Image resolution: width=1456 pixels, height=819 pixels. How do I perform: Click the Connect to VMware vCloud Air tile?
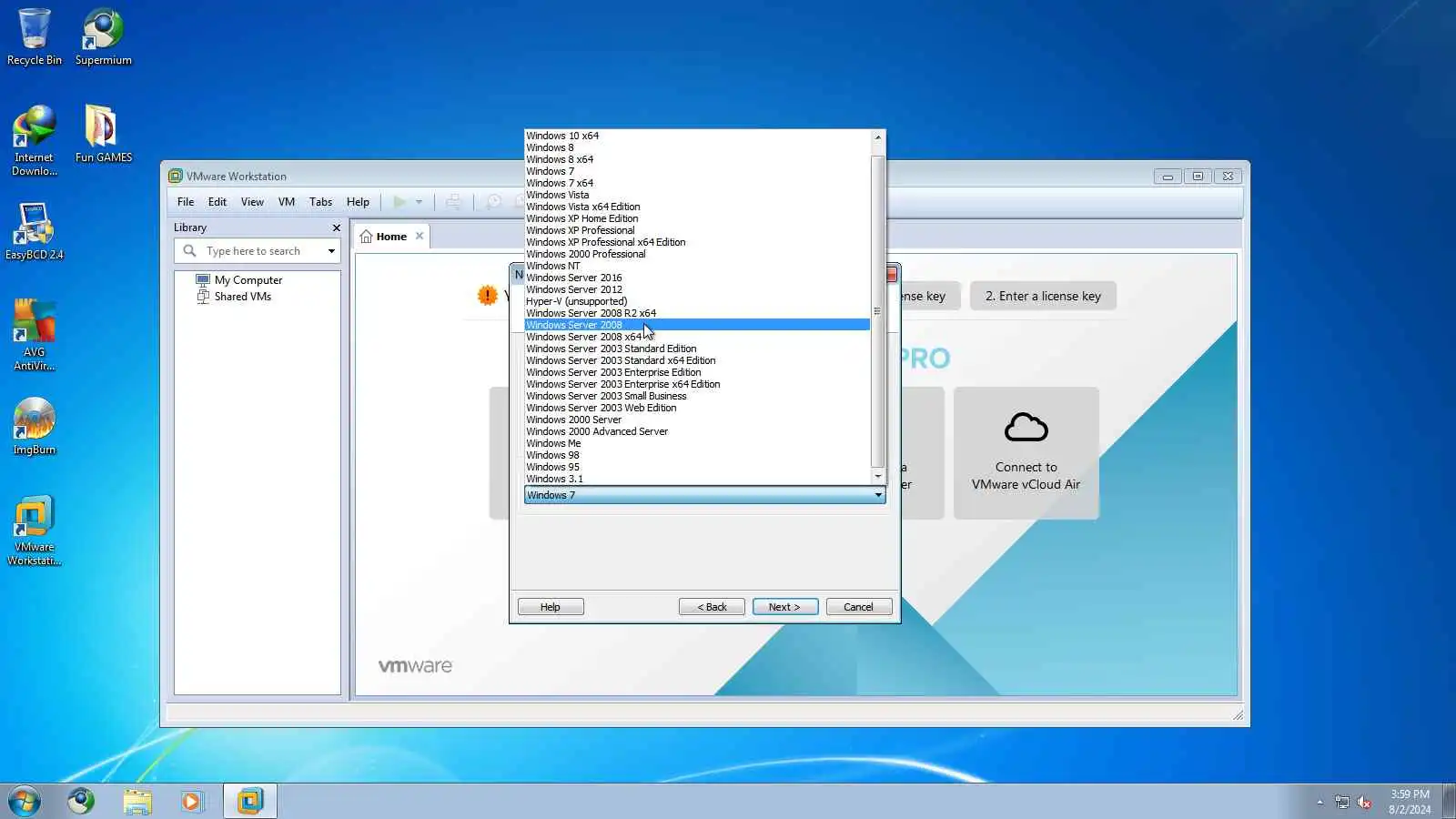tap(1026, 452)
